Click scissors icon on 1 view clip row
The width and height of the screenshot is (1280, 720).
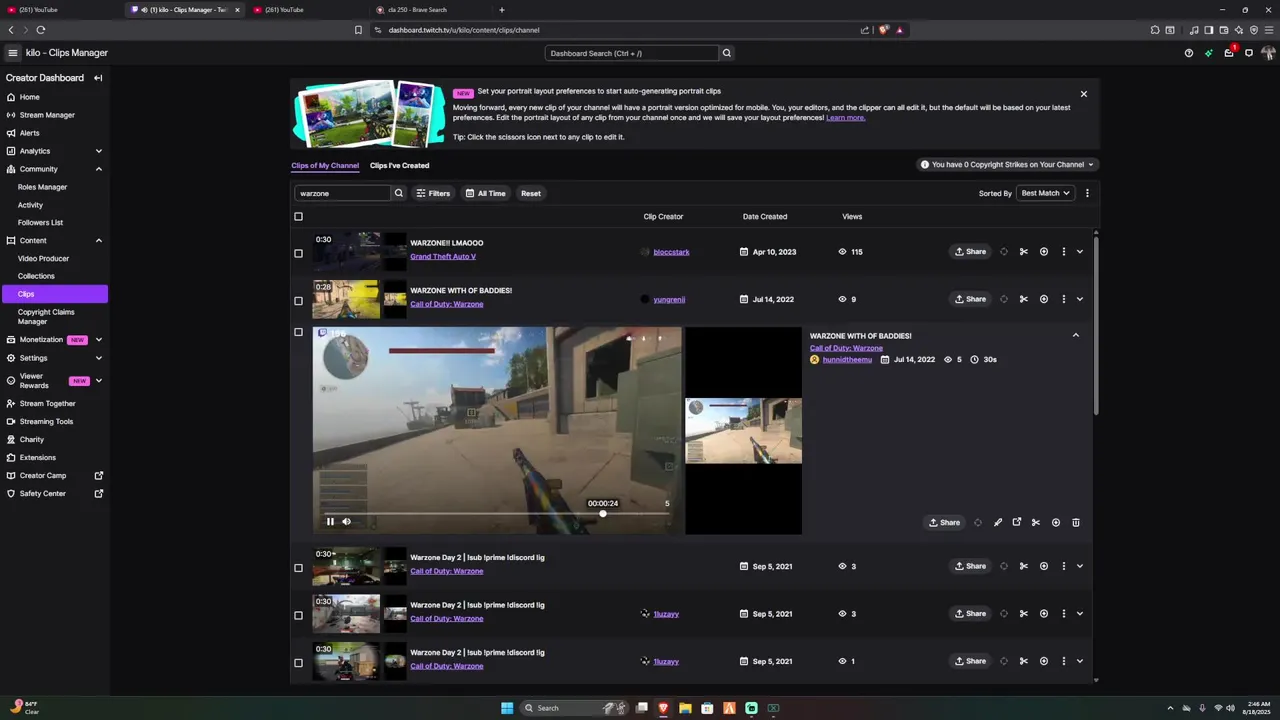(1023, 661)
